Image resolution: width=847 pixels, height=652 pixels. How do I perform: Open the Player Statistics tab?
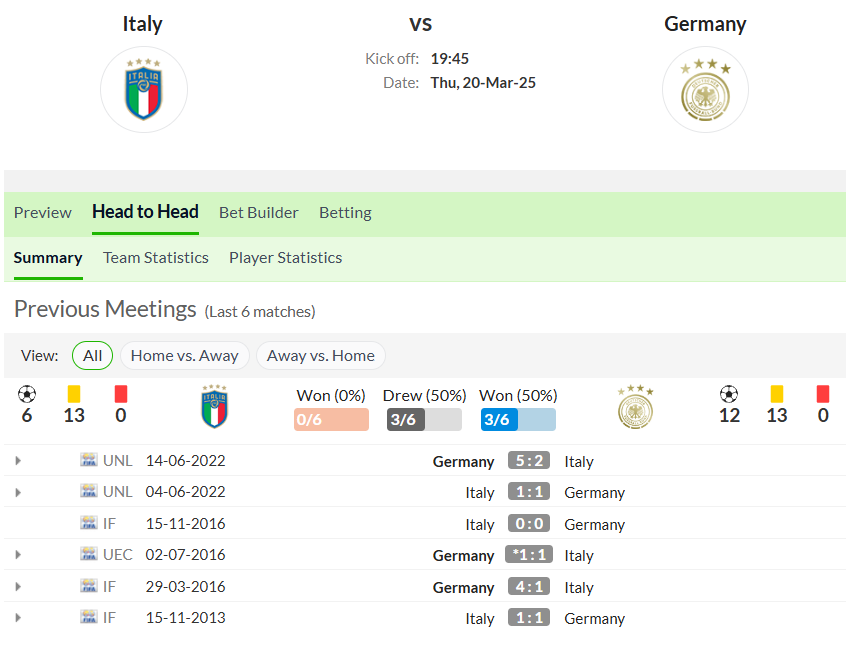point(285,258)
